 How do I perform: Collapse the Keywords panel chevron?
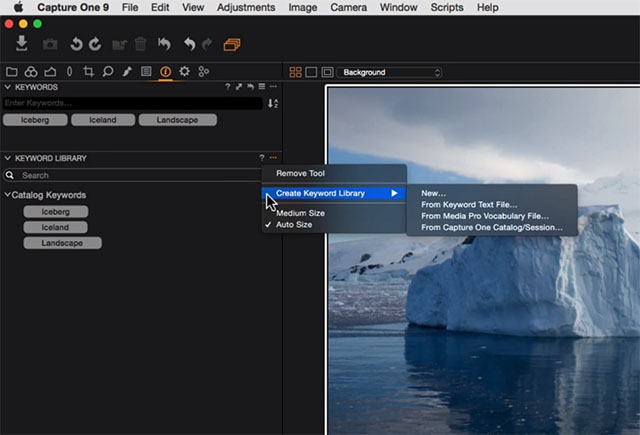coord(8,87)
